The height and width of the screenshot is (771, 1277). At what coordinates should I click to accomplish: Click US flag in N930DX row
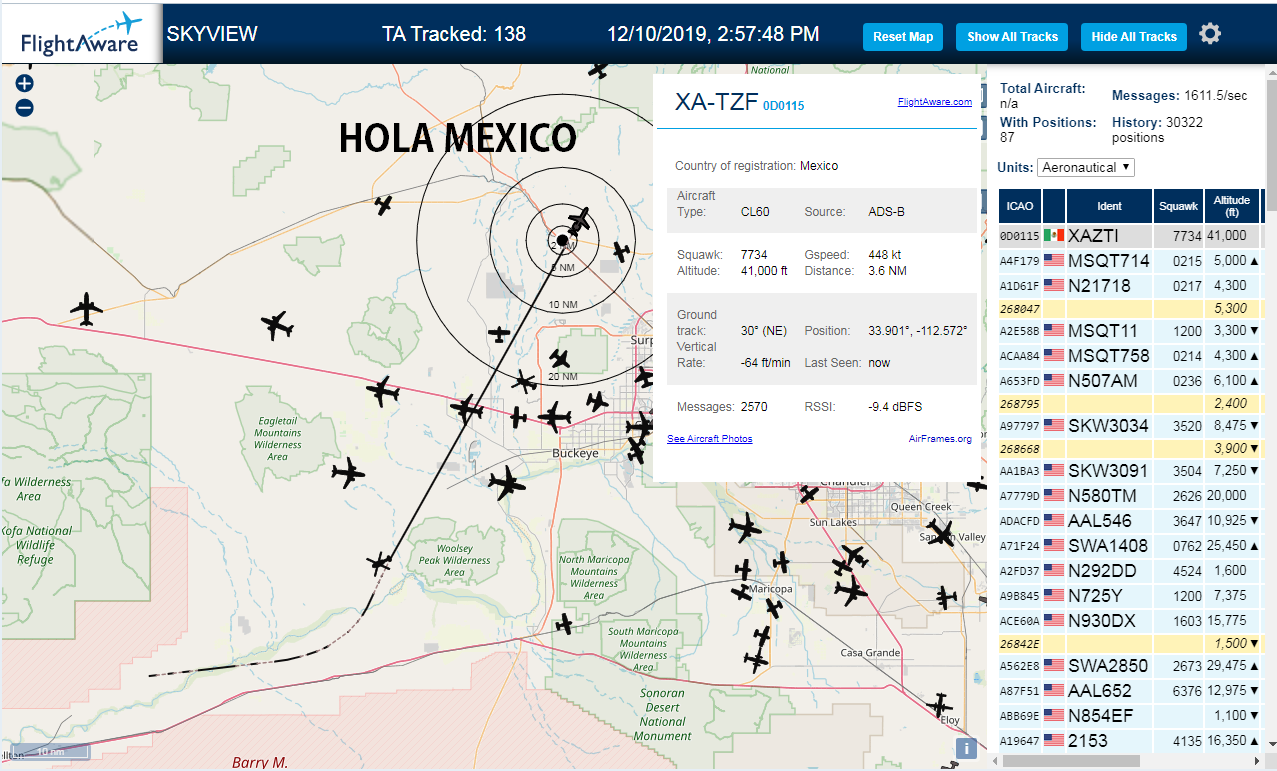(x=1053, y=620)
